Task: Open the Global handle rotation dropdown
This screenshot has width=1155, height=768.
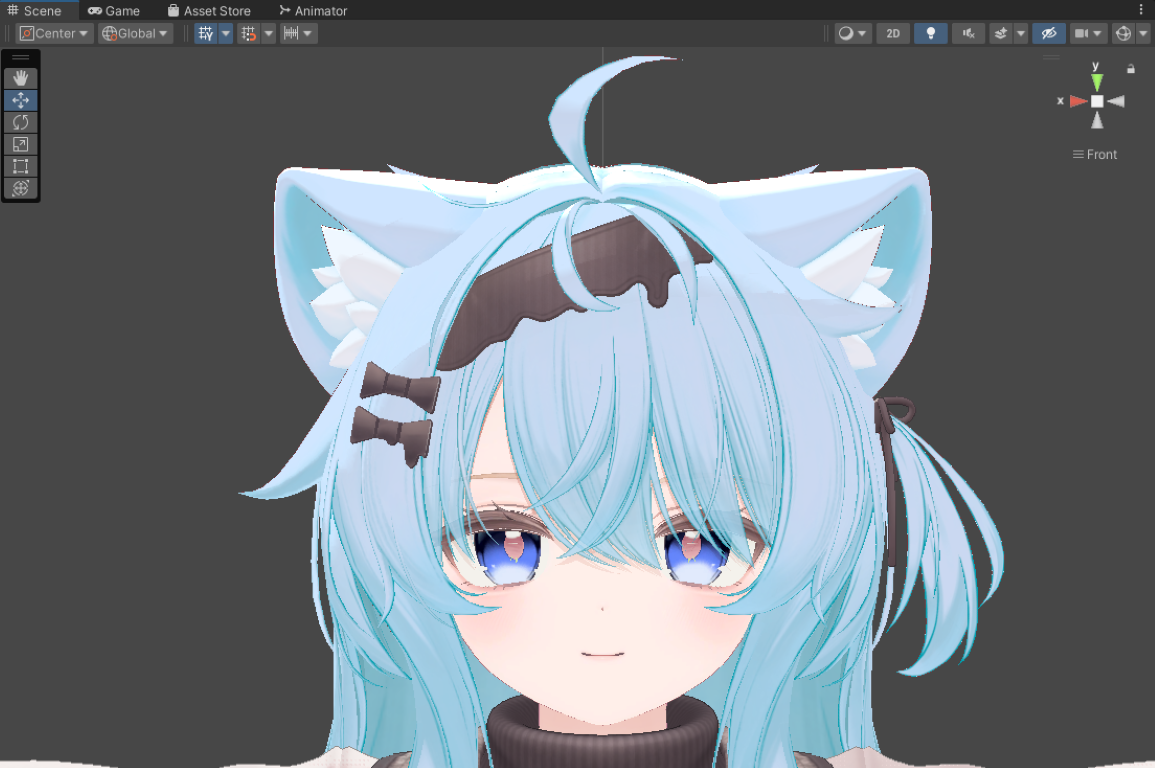Action: coord(135,33)
